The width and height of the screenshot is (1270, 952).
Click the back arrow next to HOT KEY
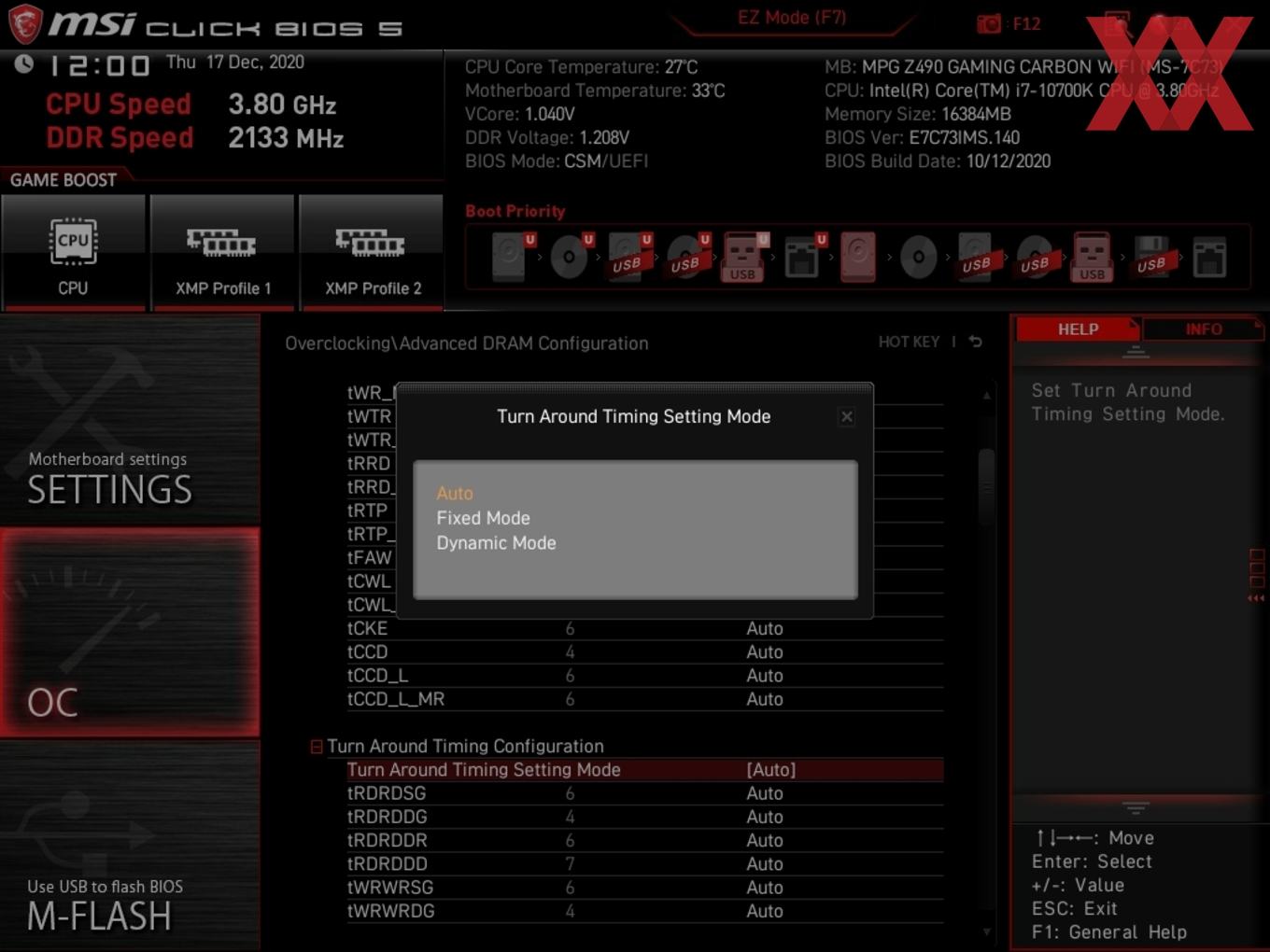click(x=975, y=342)
